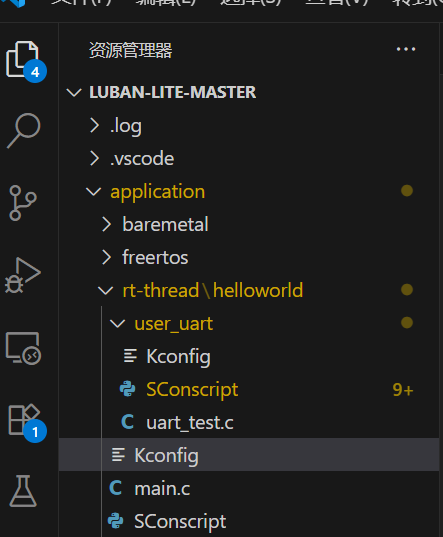Open the SConscript file marked 9+
443x537 pixels.
[x=249, y=389]
